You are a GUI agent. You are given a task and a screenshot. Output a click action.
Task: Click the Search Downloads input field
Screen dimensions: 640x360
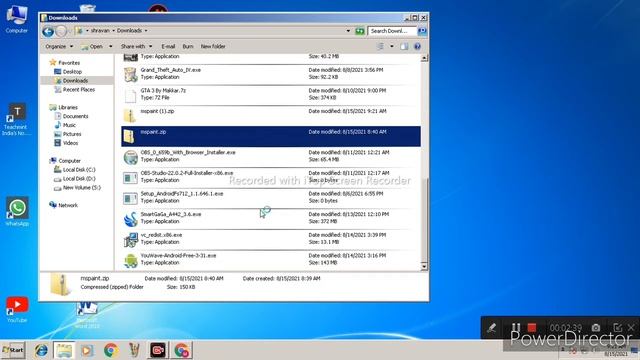click(x=392, y=31)
